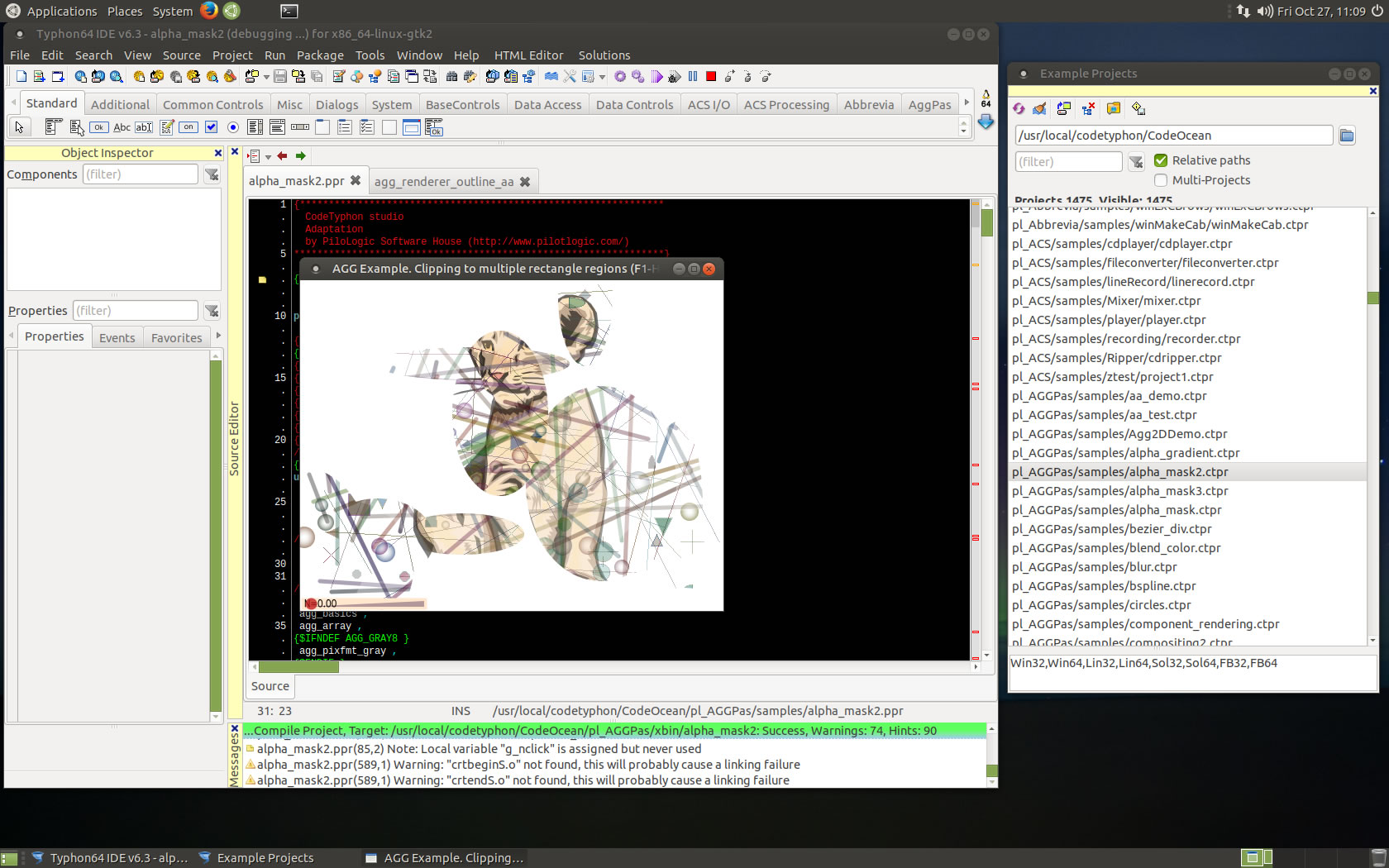Image resolution: width=1389 pixels, height=868 pixels.
Task: Select the TButton 'Ok' component icon
Action: [99, 127]
